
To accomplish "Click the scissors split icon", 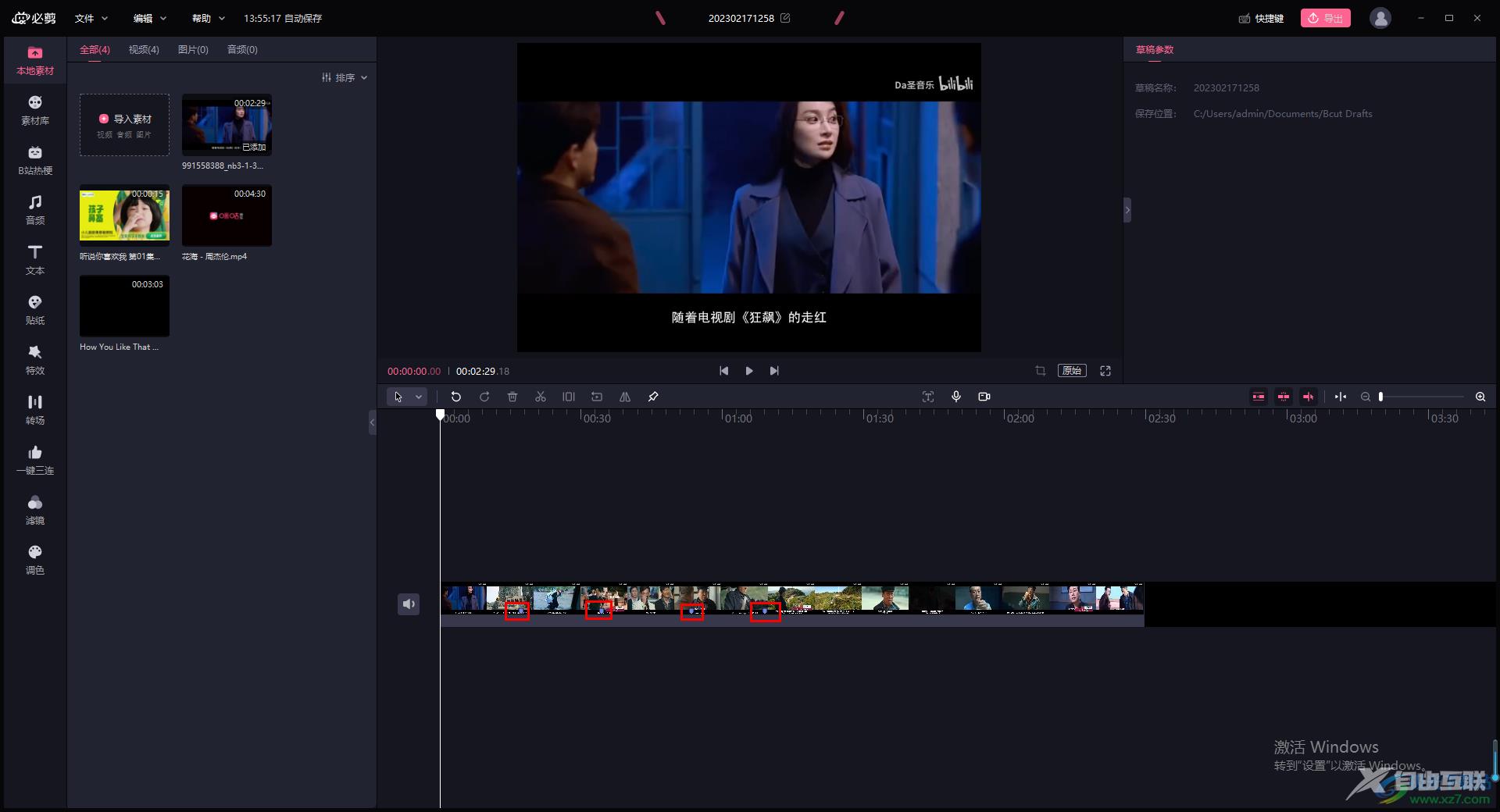I will pyautogui.click(x=541, y=397).
